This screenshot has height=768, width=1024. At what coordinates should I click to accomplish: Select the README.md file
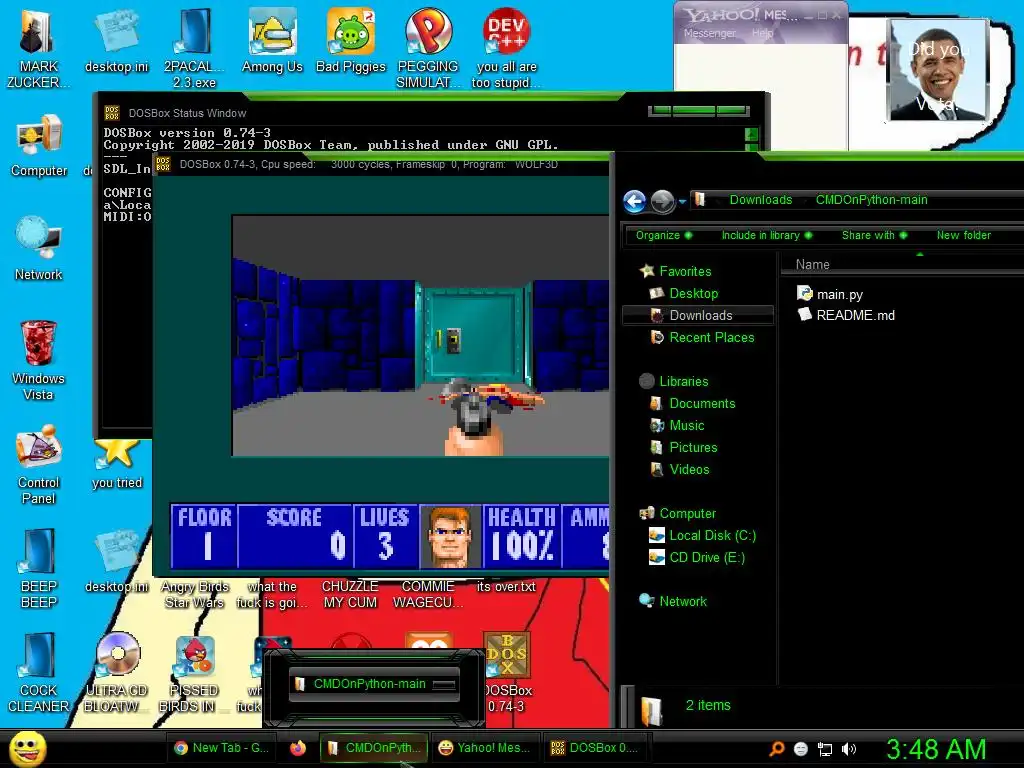pyautogui.click(x=846, y=315)
